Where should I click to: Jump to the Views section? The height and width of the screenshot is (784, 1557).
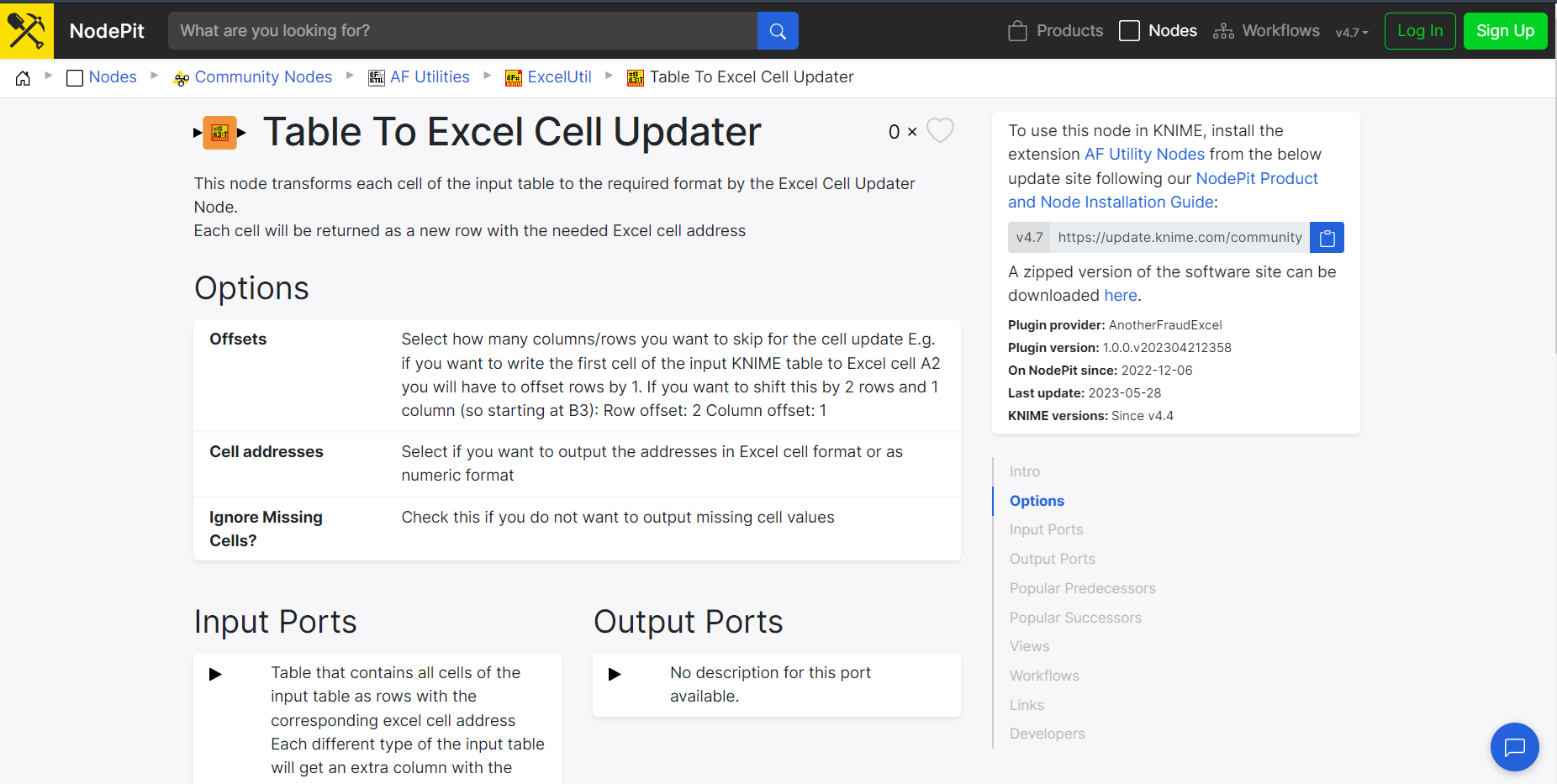pos(1030,646)
